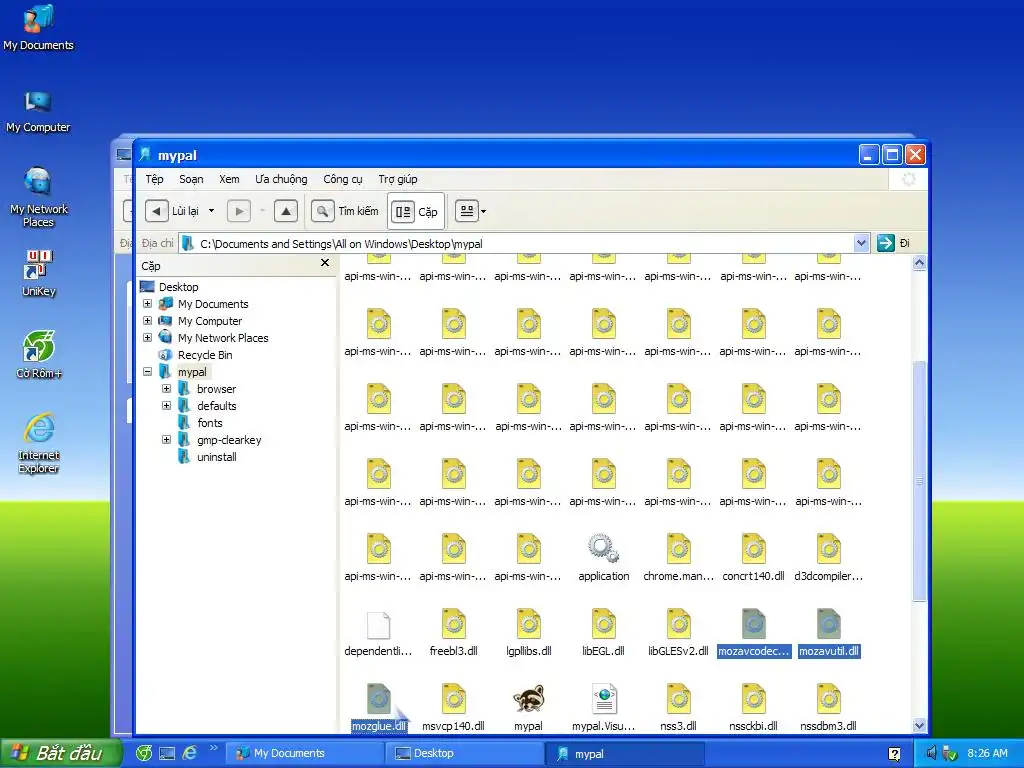Open the Lùi lại history dropdown arrow
This screenshot has height=768, width=1024.
[211, 211]
